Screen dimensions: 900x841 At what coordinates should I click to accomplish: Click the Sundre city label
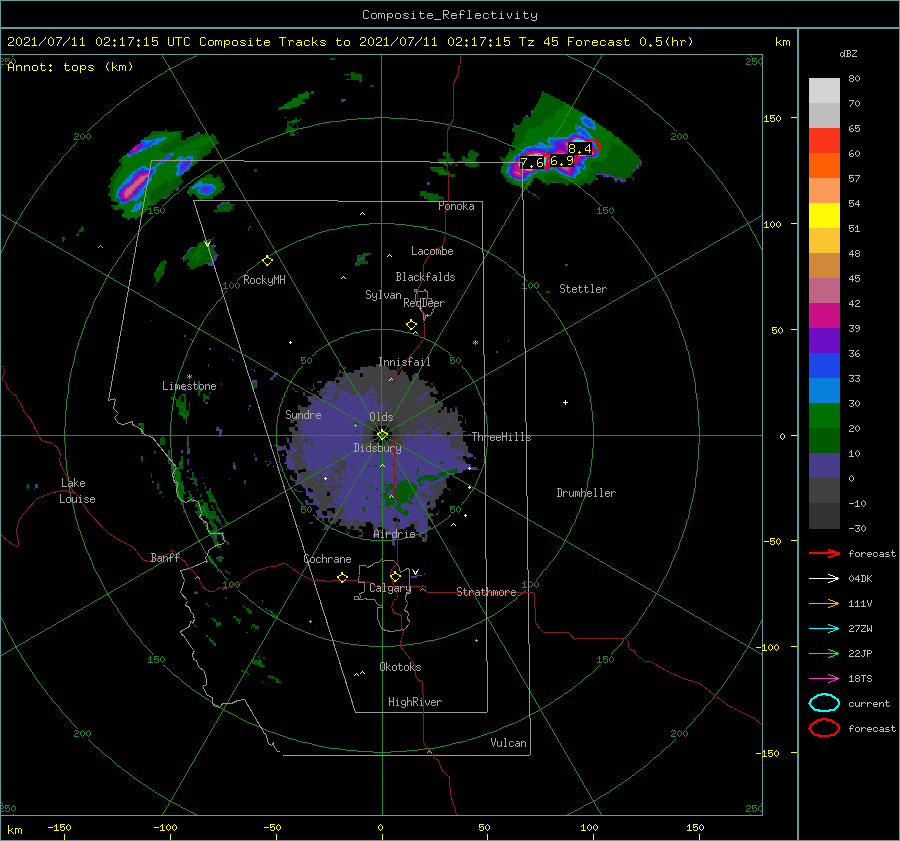pyautogui.click(x=303, y=414)
